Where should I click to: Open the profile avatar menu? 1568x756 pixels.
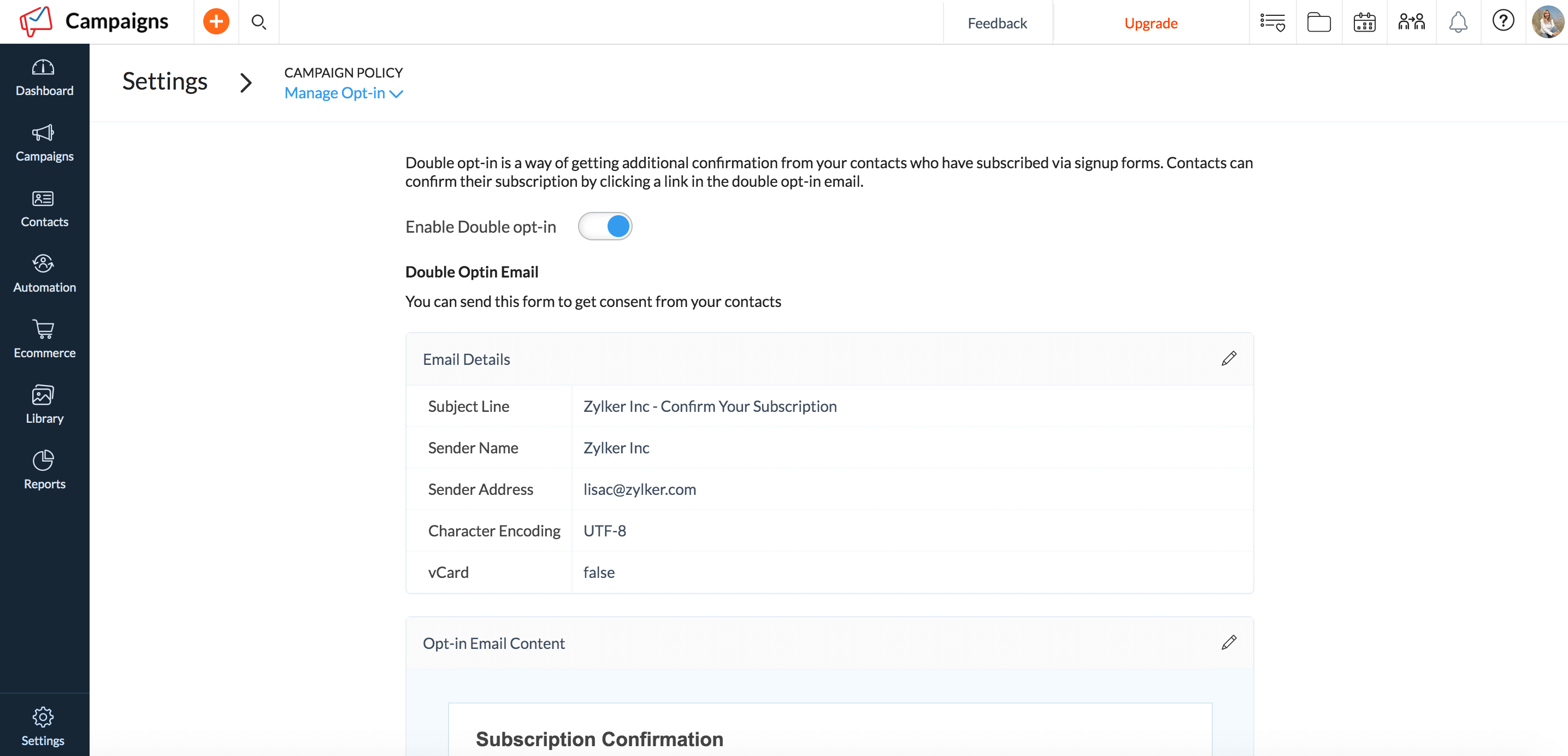pyautogui.click(x=1547, y=22)
